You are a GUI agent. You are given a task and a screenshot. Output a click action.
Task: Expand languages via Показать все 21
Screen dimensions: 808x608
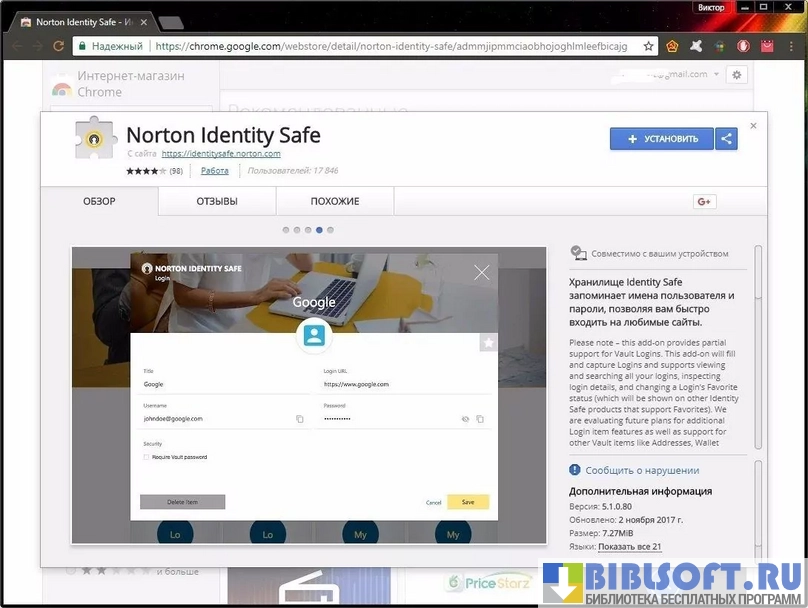629,547
